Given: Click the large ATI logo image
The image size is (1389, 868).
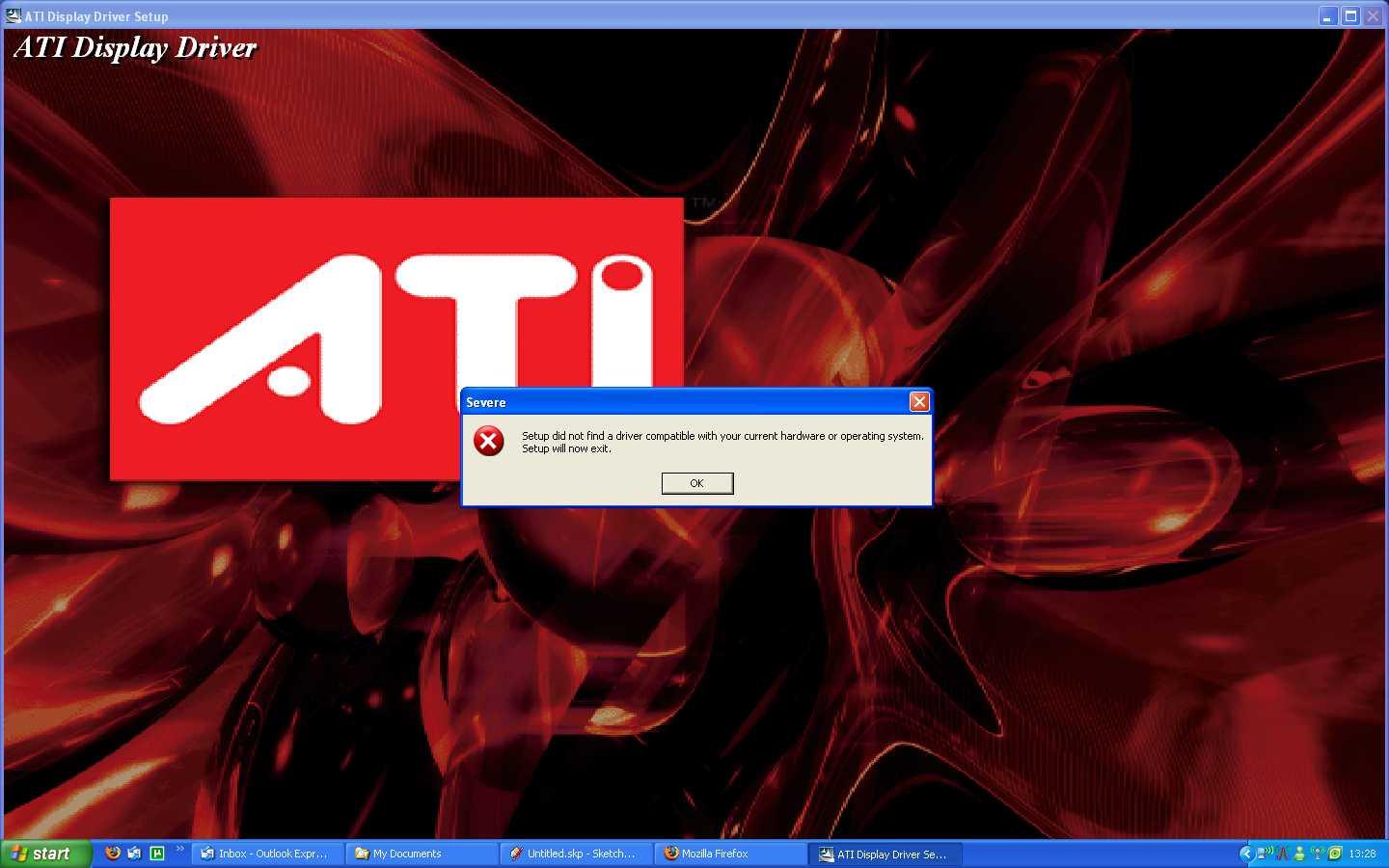Looking at the screenshot, I should [x=396, y=338].
